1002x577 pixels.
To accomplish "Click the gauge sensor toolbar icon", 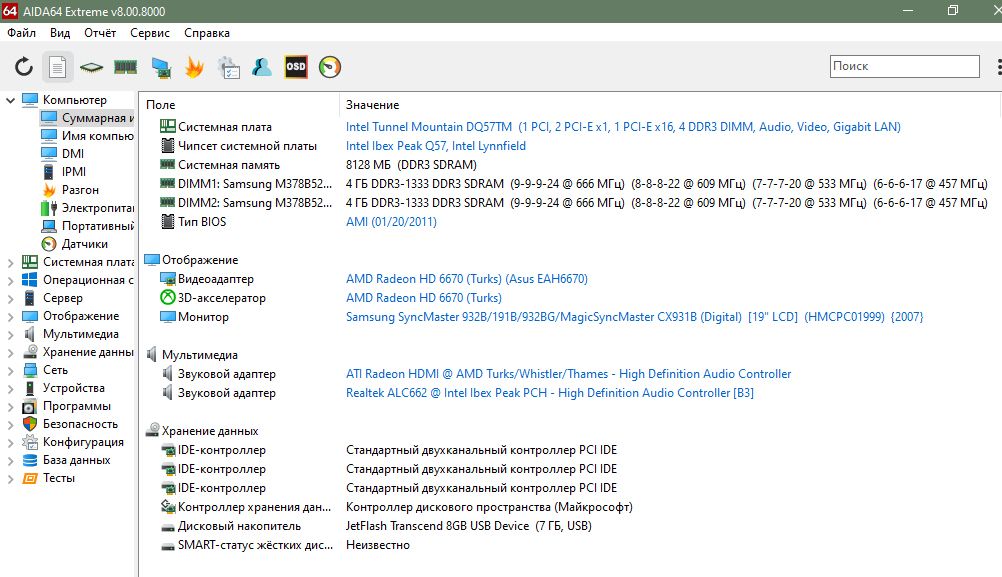I will [x=330, y=66].
